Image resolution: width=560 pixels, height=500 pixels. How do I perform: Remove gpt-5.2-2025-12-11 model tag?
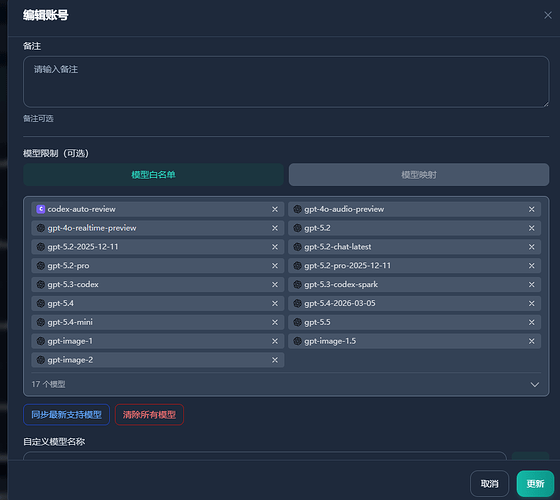point(275,247)
